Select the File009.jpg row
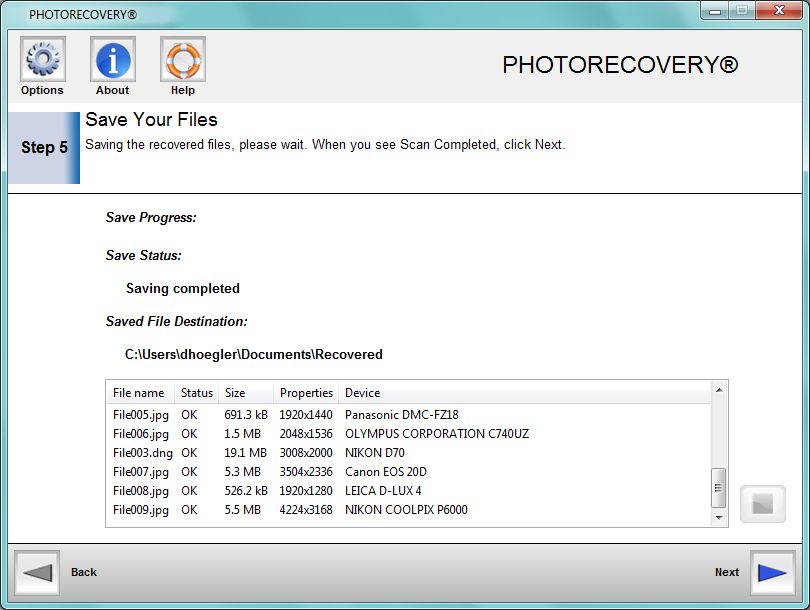The width and height of the screenshot is (810, 610). pyautogui.click(x=408, y=510)
